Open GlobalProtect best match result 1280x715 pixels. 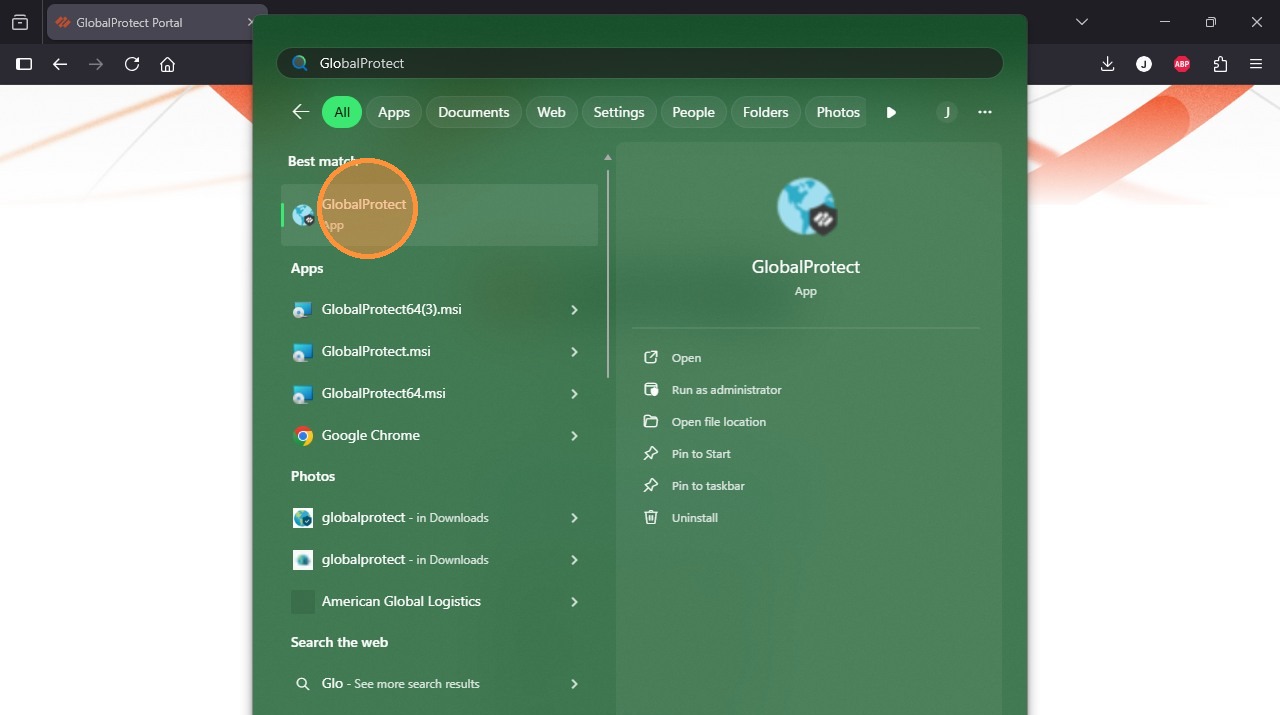[439, 214]
